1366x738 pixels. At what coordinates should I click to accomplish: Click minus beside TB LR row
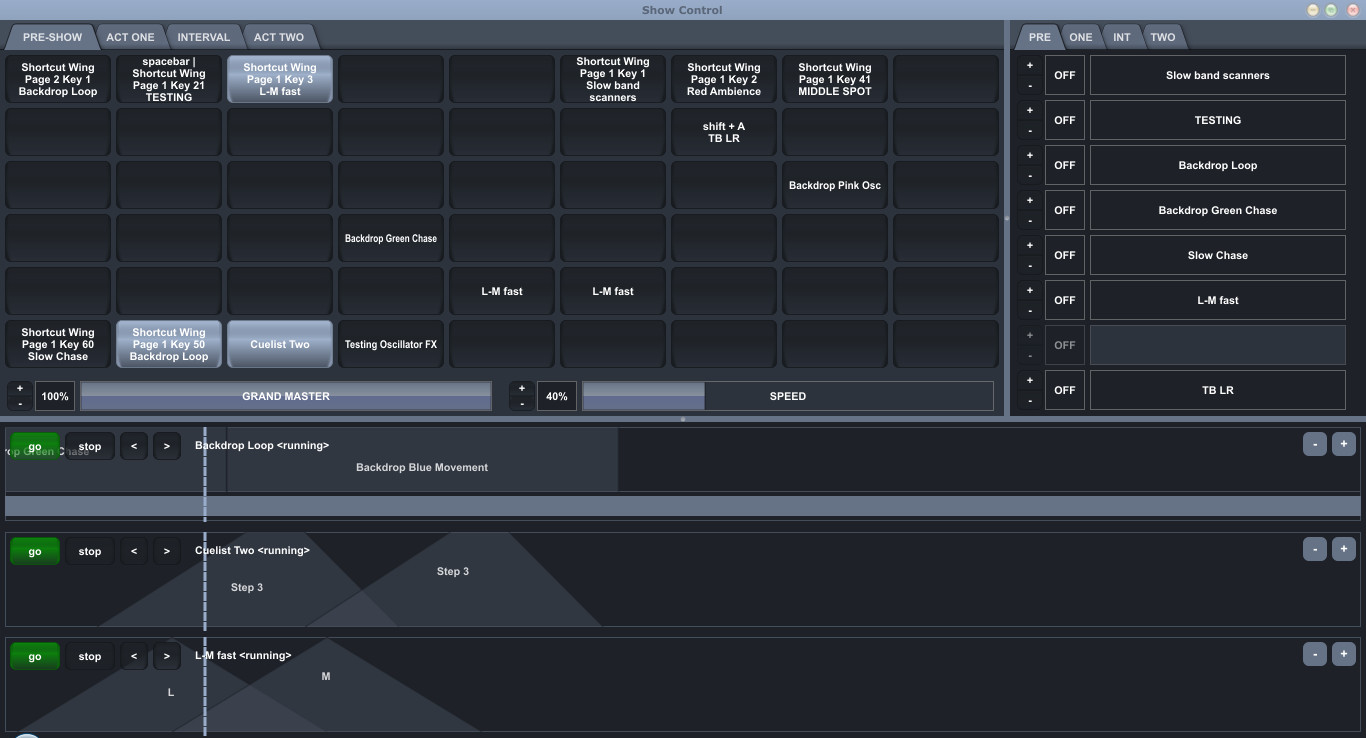click(x=1030, y=401)
